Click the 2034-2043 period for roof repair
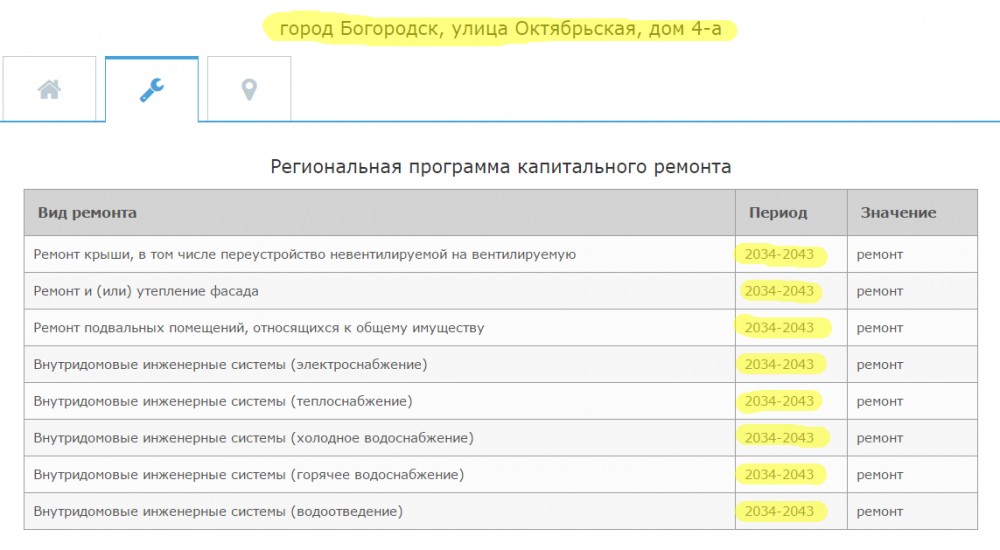This screenshot has width=1000, height=550. click(x=779, y=255)
